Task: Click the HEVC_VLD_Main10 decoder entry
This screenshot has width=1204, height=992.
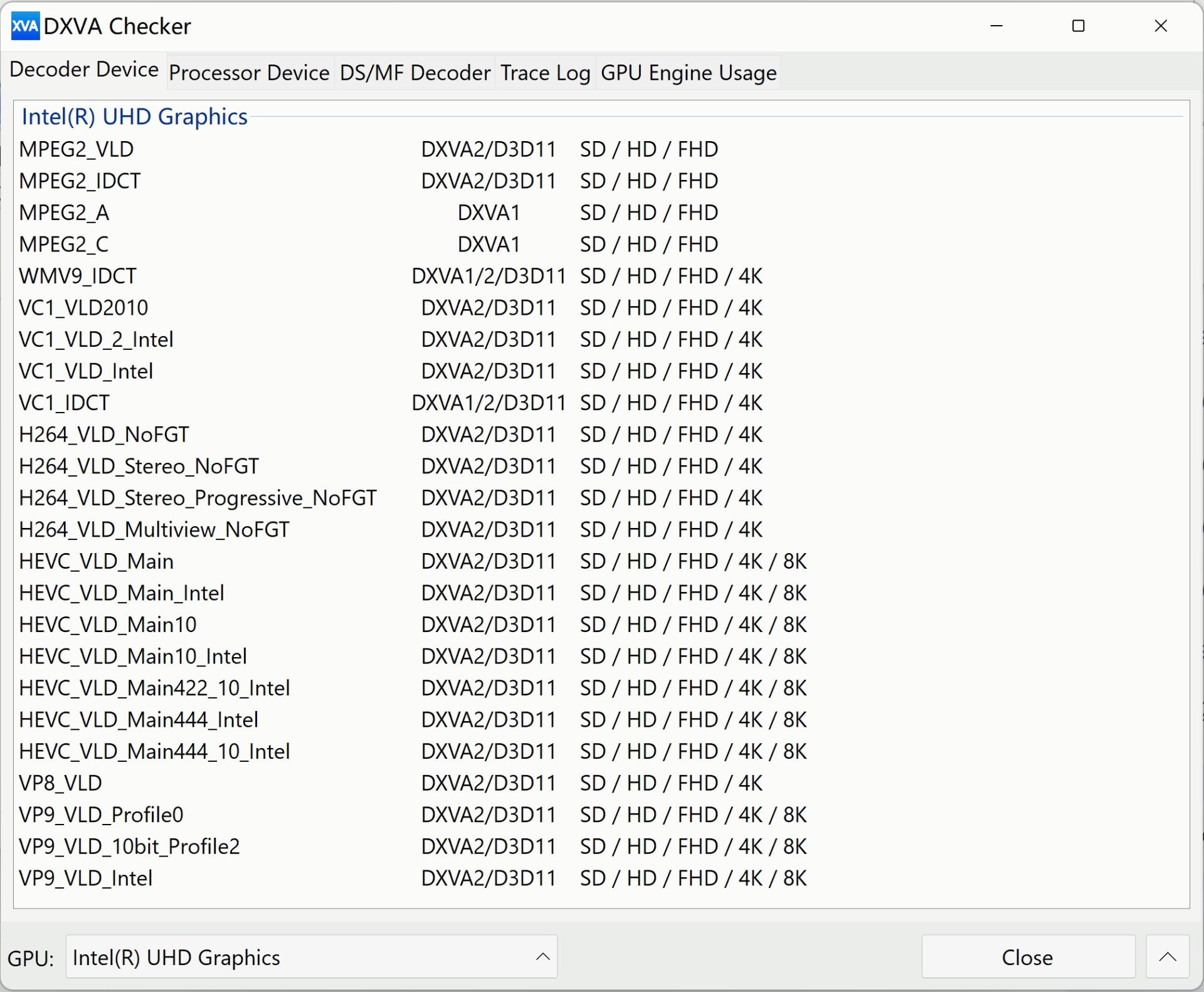Action: (108, 625)
